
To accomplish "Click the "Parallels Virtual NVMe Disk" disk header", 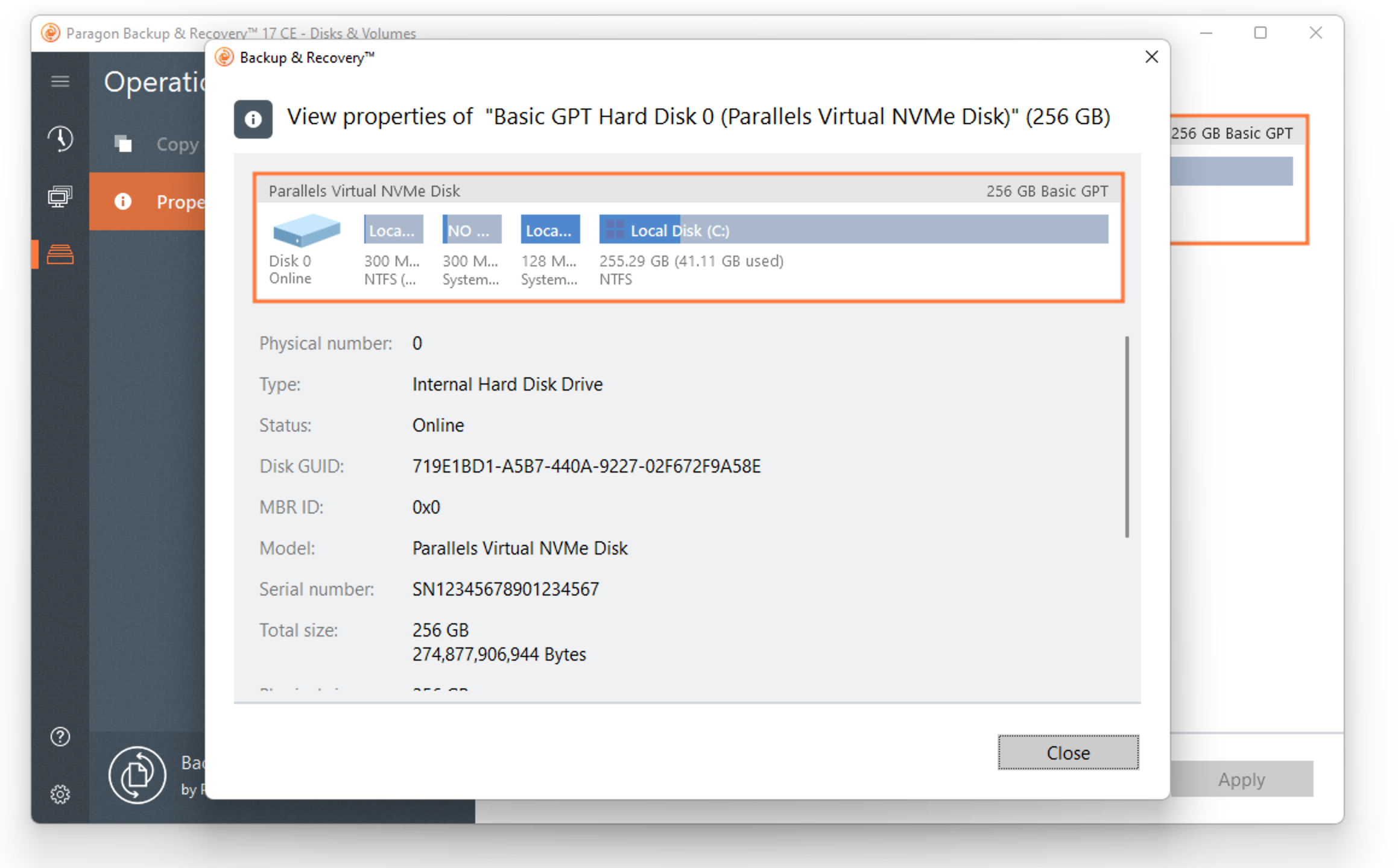I will click(364, 191).
